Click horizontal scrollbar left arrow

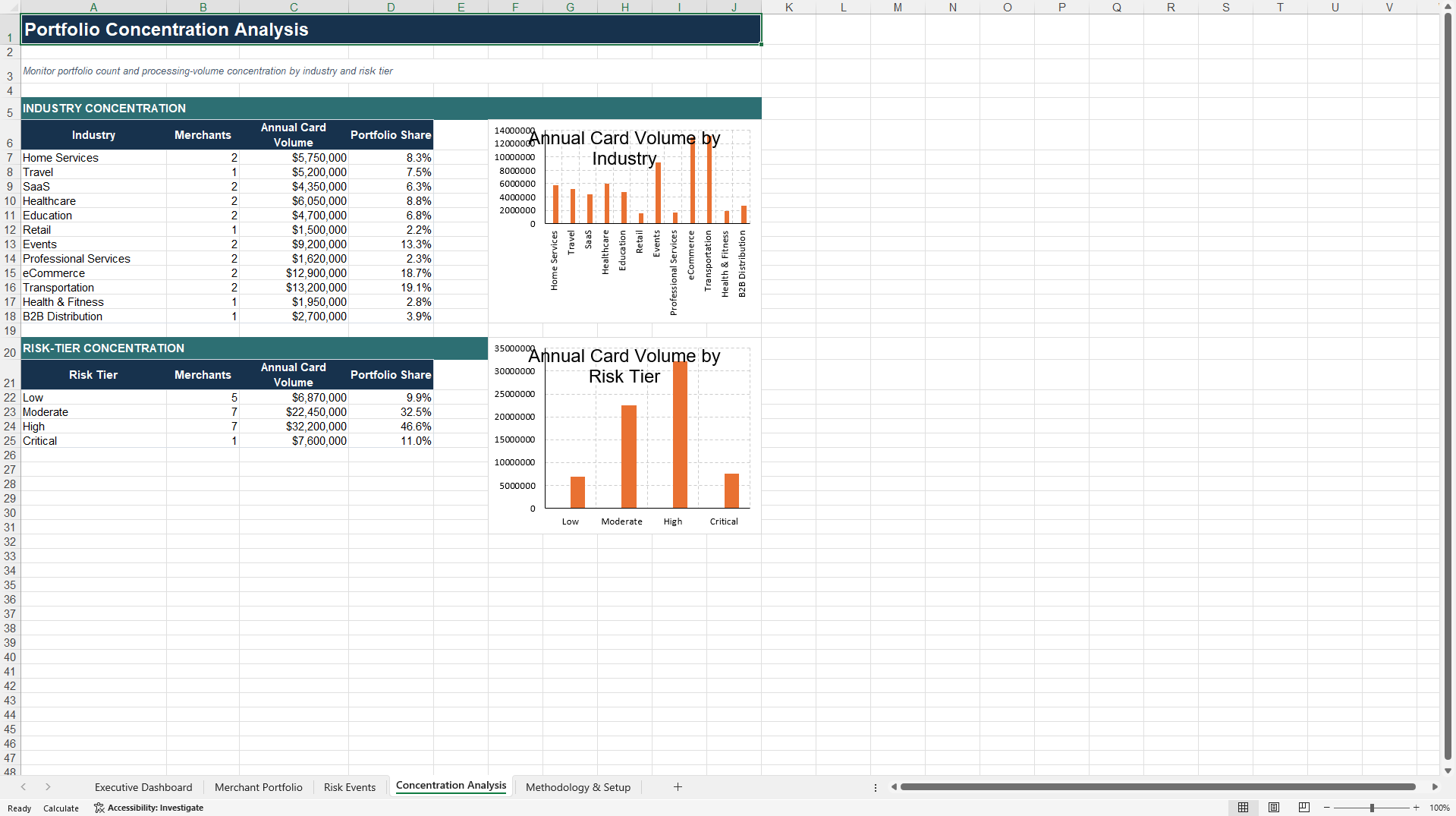point(894,787)
